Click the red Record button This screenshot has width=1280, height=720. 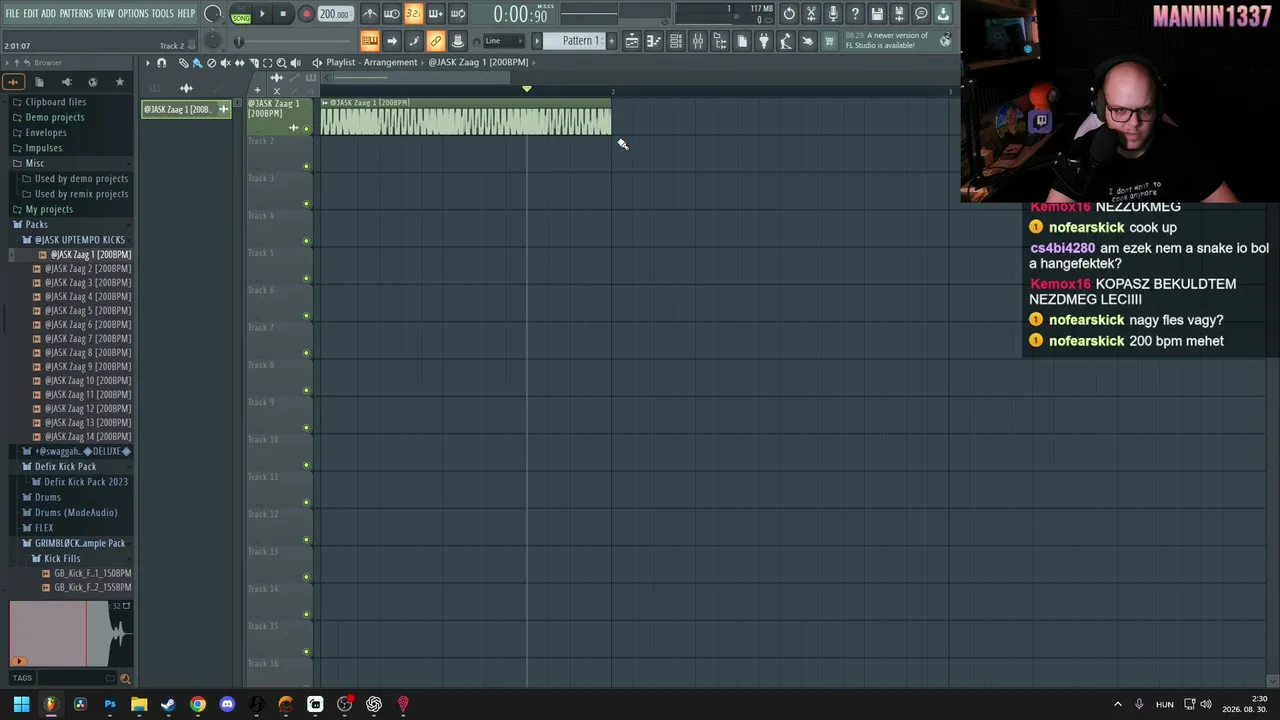(306, 14)
